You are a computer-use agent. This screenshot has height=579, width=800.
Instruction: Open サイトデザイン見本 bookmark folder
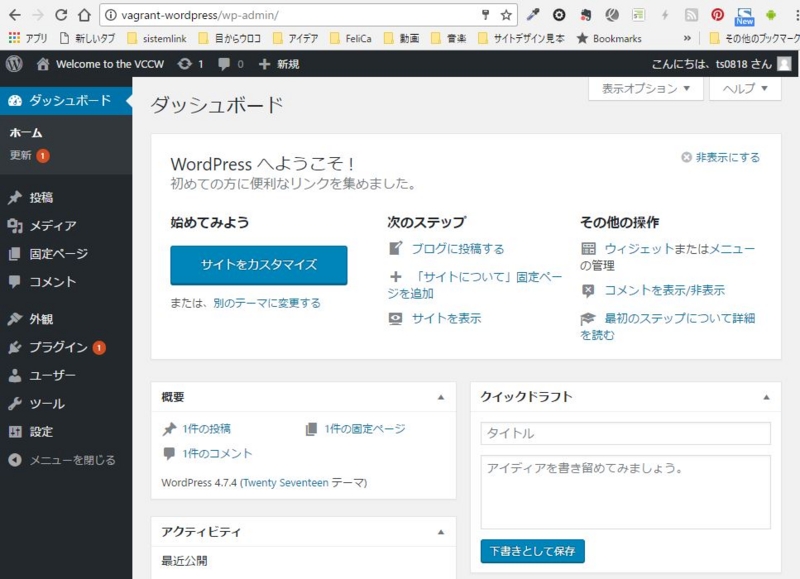click(521, 38)
